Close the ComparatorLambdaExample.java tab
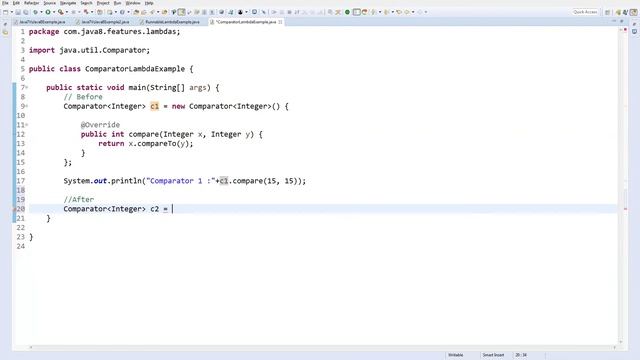 (280, 22)
